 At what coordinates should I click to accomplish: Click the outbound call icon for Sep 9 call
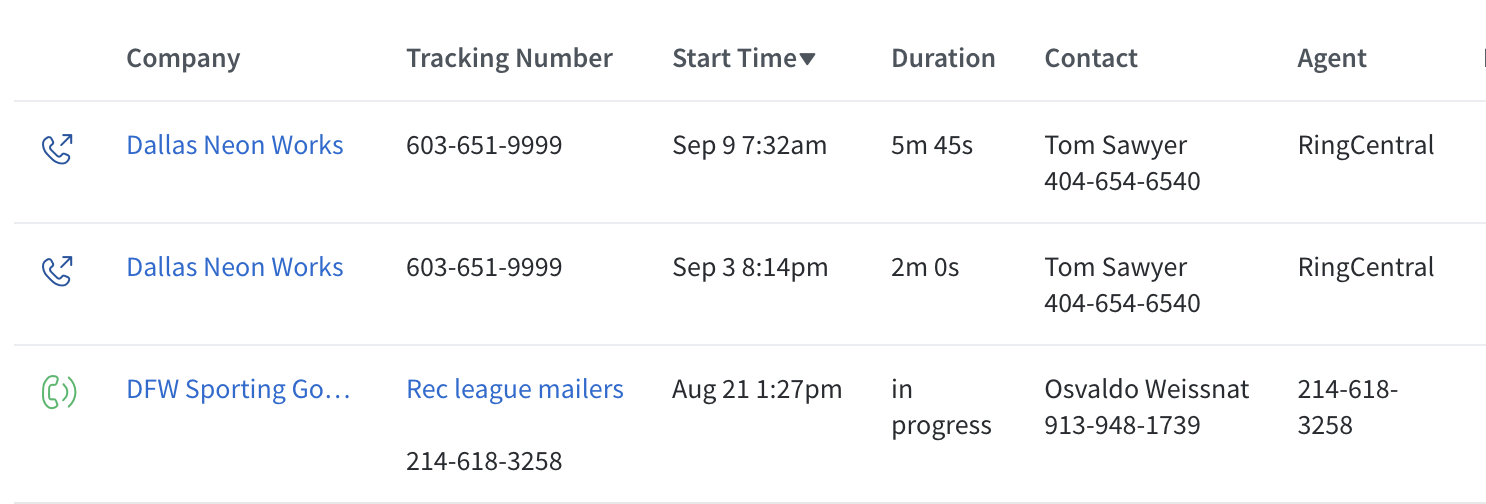pyautogui.click(x=57, y=149)
